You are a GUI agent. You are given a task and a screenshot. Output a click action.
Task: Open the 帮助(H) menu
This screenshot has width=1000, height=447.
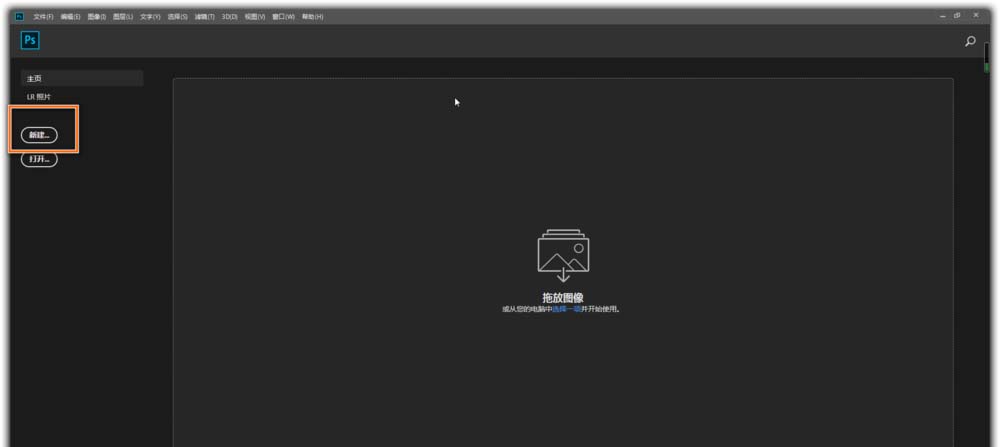click(x=312, y=17)
